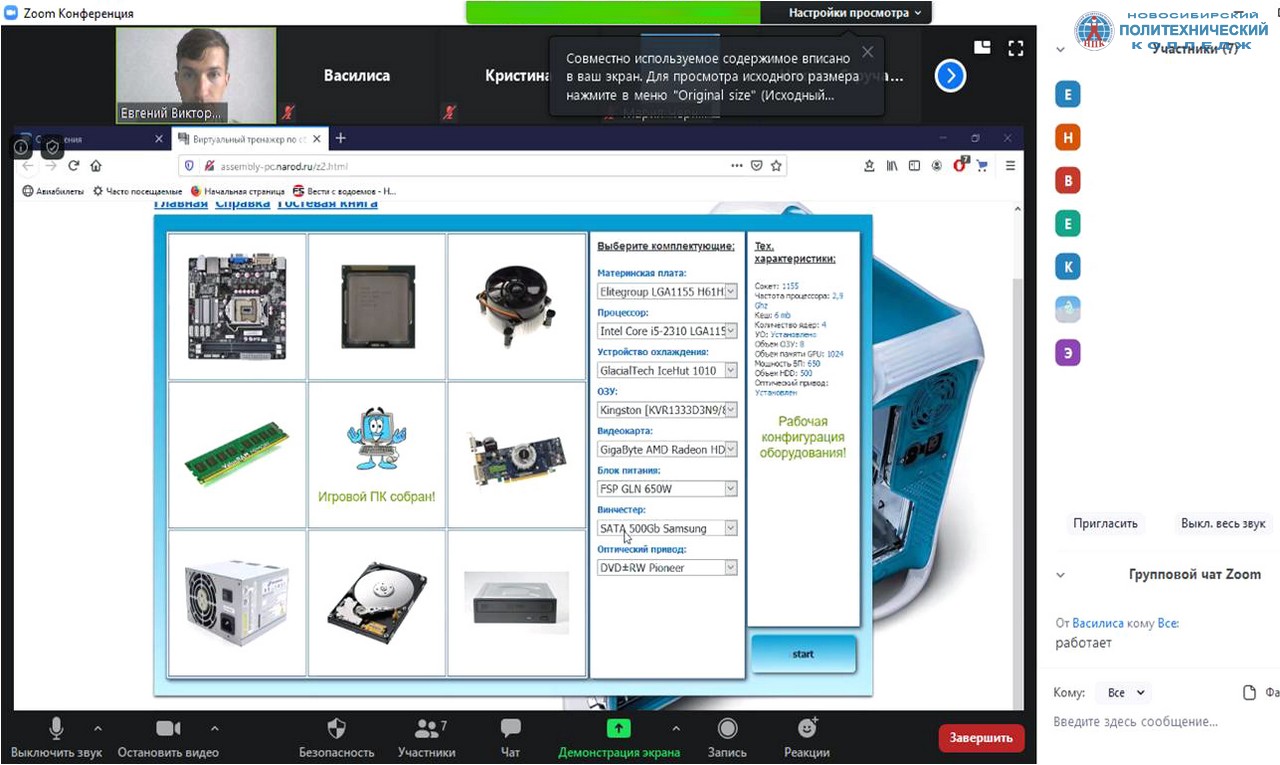Open the browser page actions dots

737,166
